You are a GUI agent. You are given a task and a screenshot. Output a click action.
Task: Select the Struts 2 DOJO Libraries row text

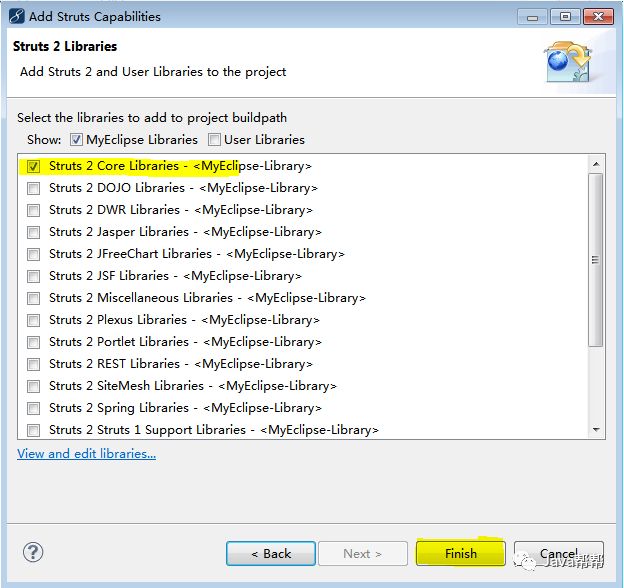[x=183, y=188]
